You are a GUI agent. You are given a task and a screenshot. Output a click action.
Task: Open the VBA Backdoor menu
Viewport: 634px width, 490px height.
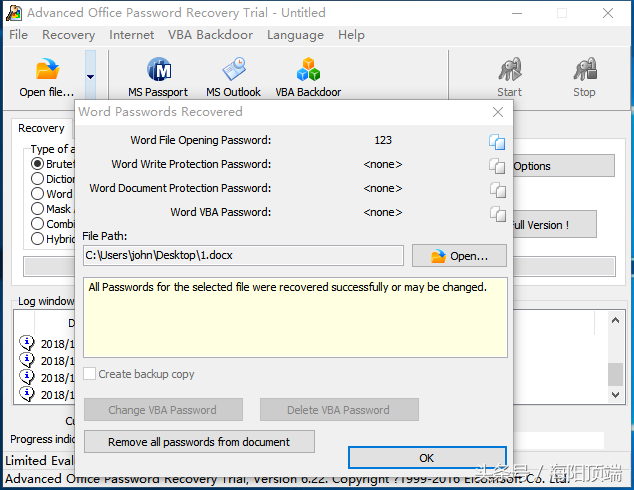tap(210, 35)
